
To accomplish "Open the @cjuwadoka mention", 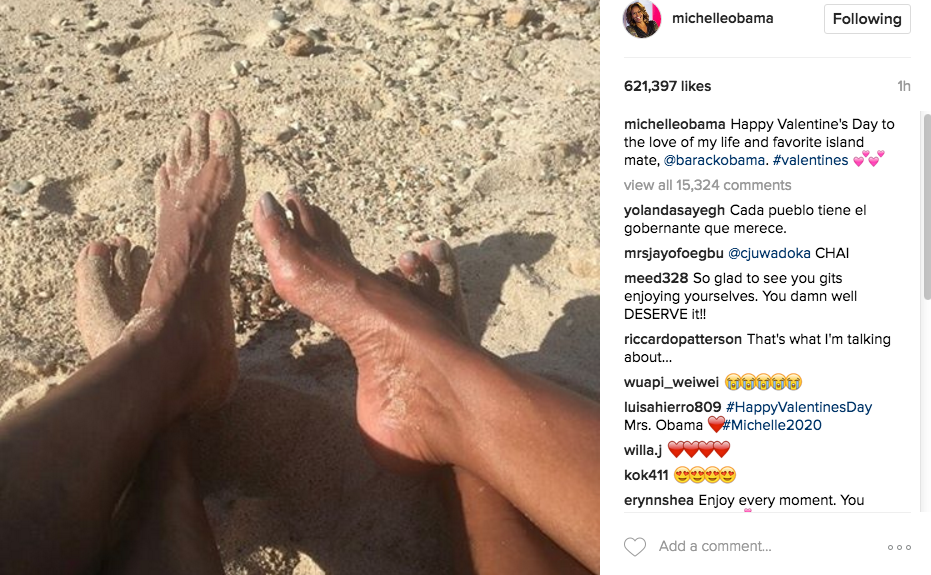I will point(769,254).
